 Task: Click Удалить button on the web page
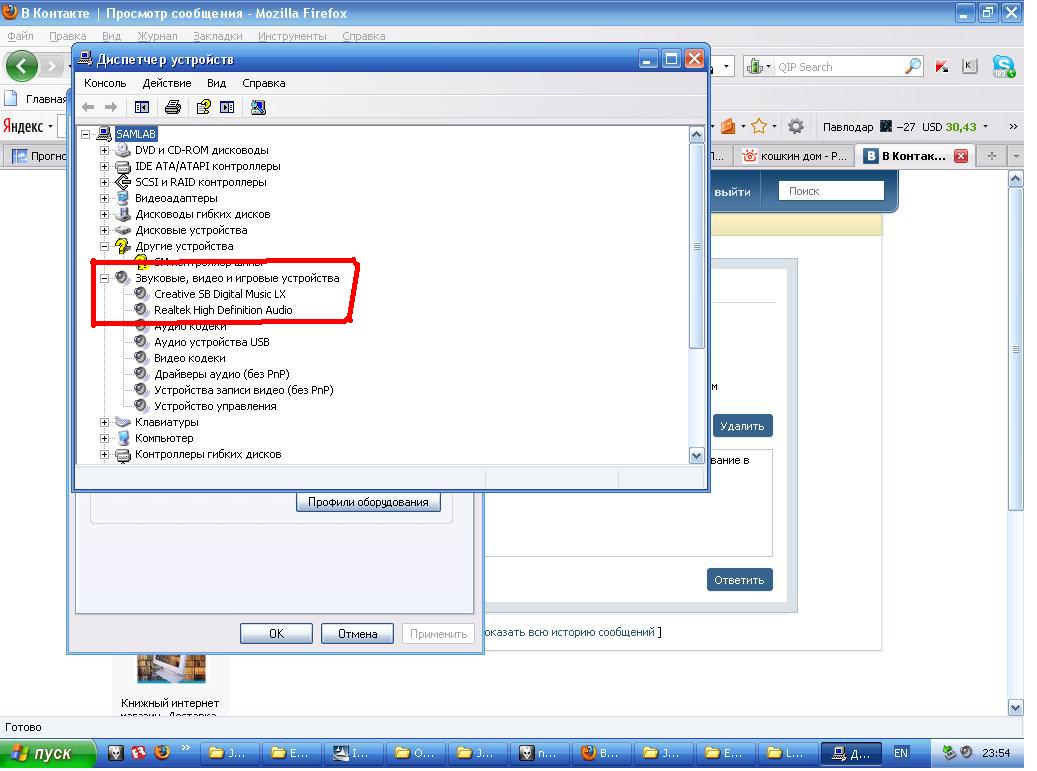pyautogui.click(x=742, y=426)
